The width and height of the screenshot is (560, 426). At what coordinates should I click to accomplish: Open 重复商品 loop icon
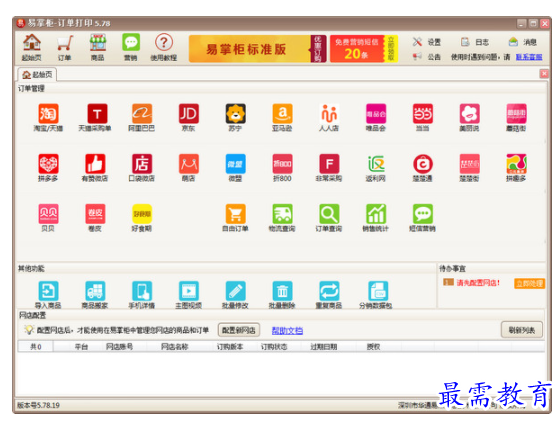tap(329, 295)
